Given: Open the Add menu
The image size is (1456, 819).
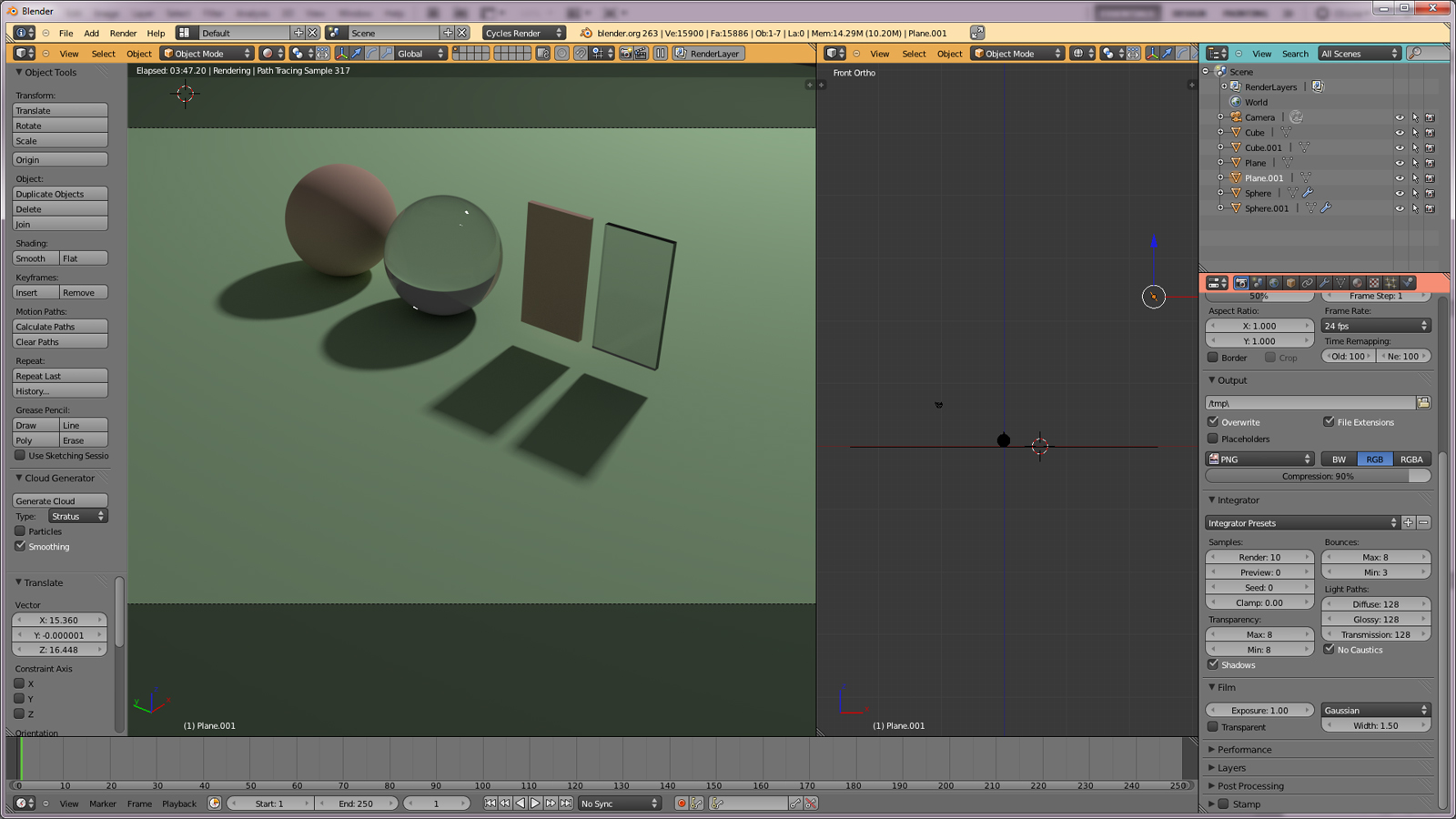Looking at the screenshot, I should point(91,33).
